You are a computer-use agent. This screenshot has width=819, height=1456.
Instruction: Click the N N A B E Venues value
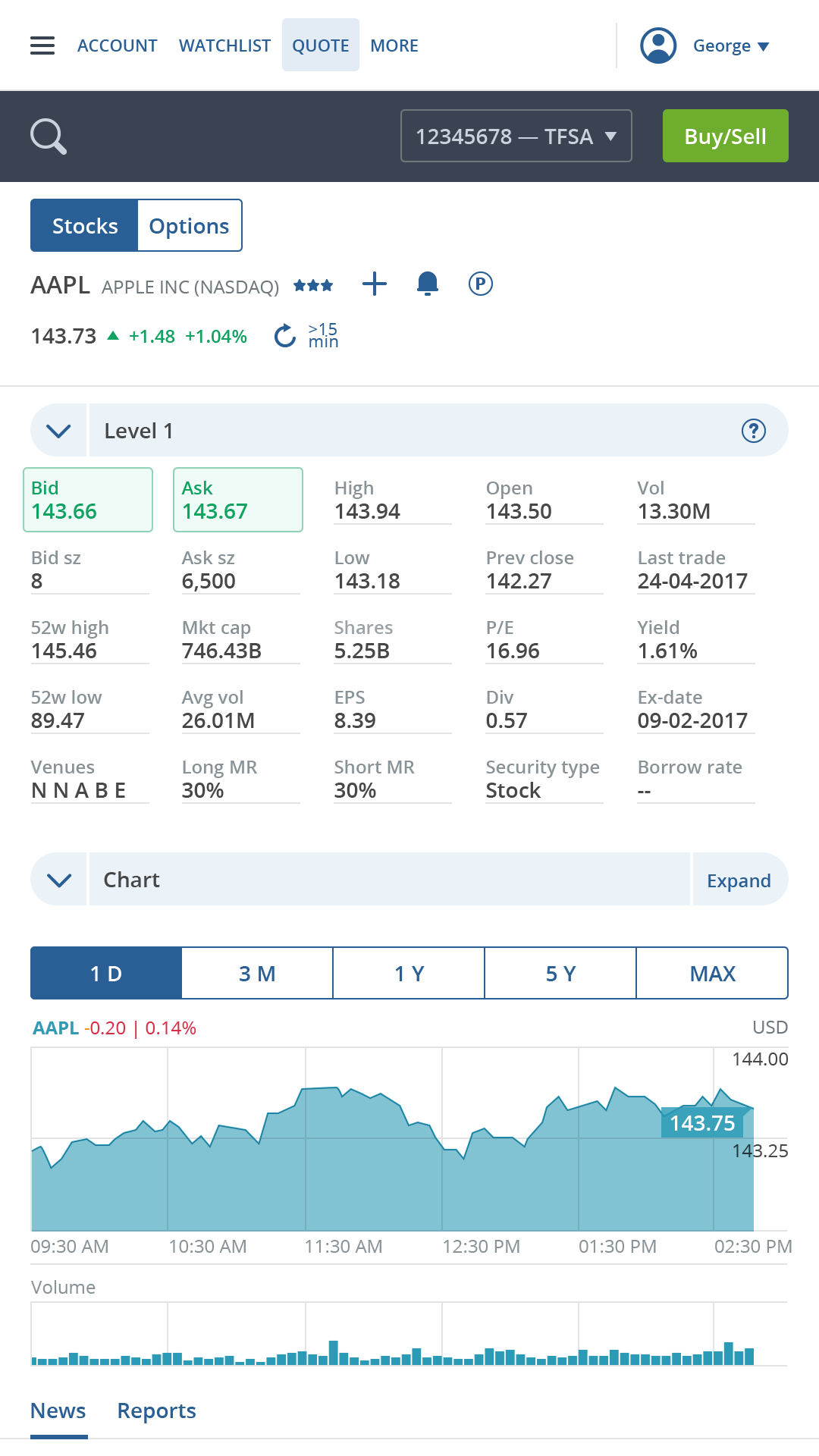click(78, 790)
